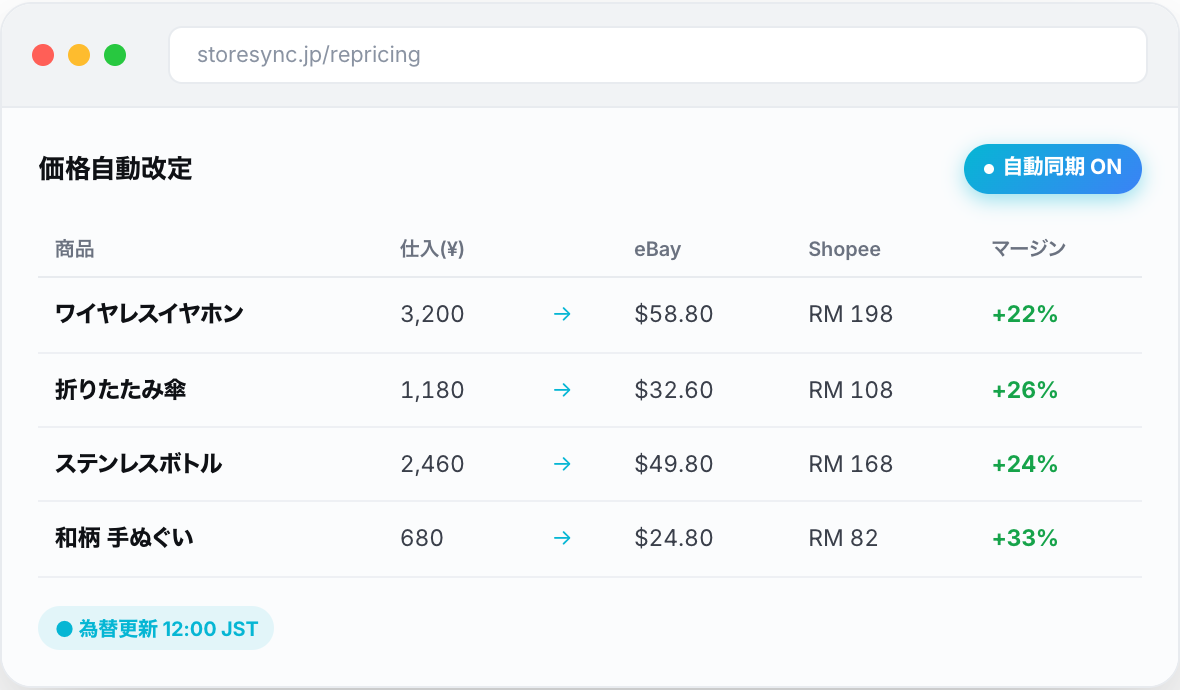Image resolution: width=1180 pixels, height=690 pixels.
Task: Click the arrow icon in ステンレスボトル row
Action: coord(562,464)
